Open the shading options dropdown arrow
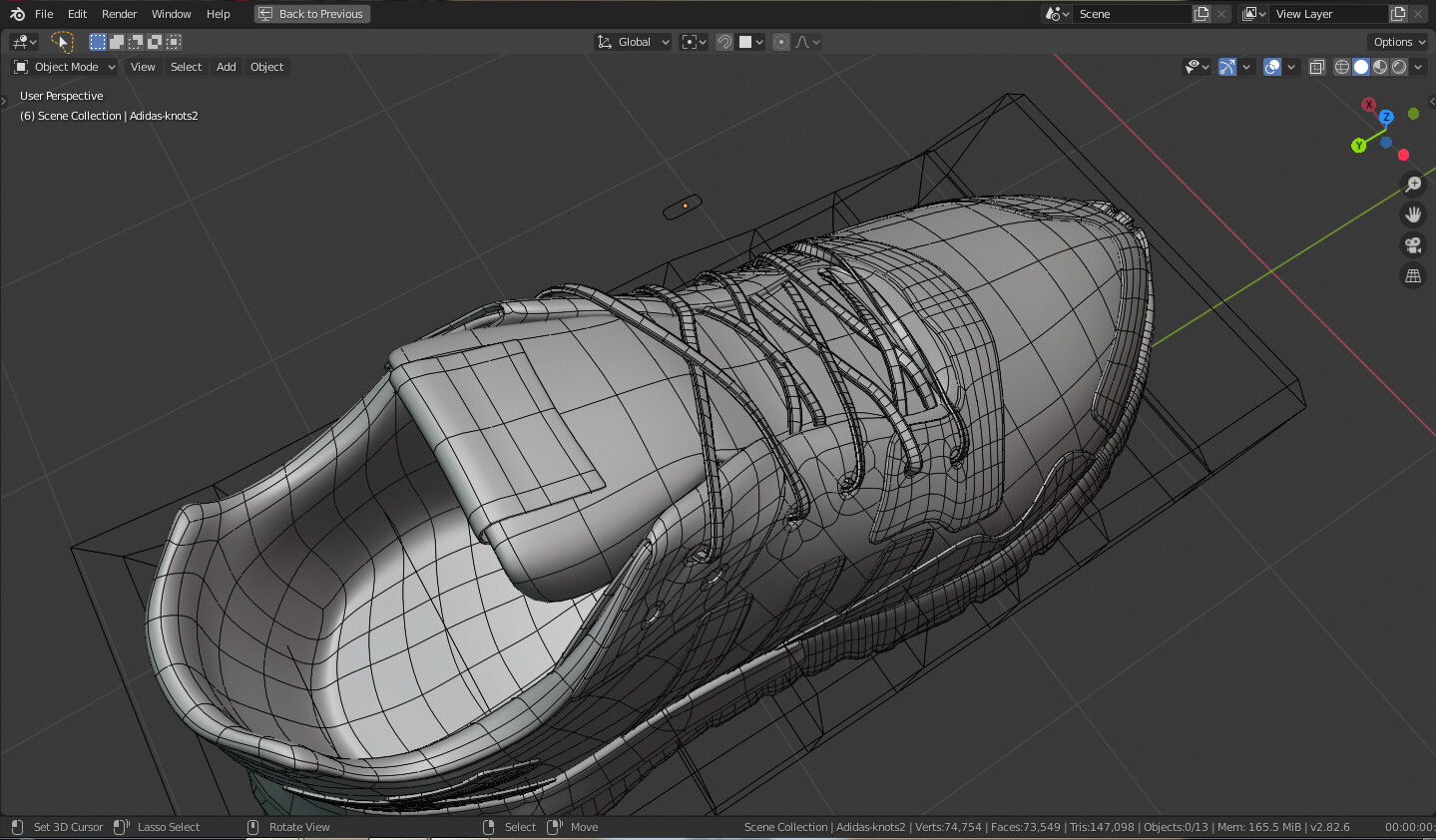1436x840 pixels. 1418,67
